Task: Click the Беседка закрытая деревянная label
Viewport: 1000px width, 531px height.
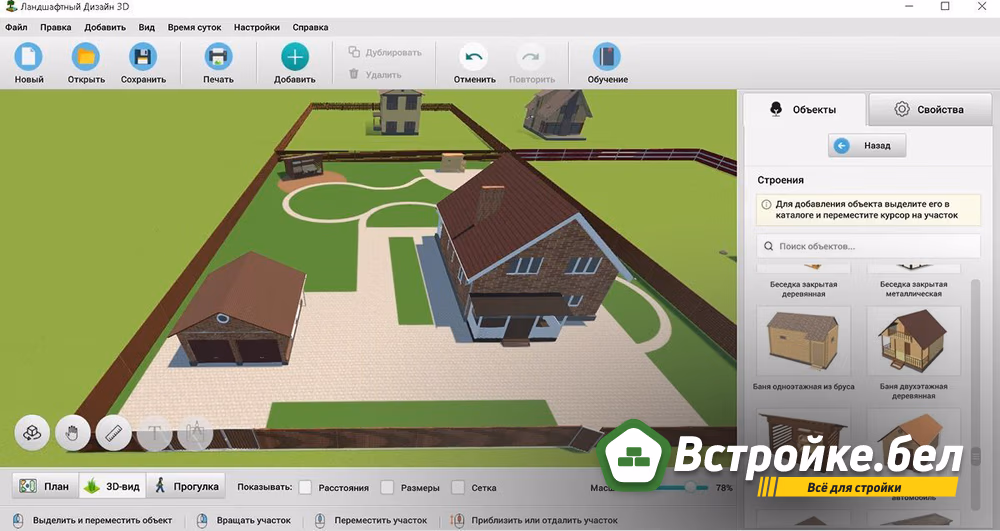Action: [804, 289]
